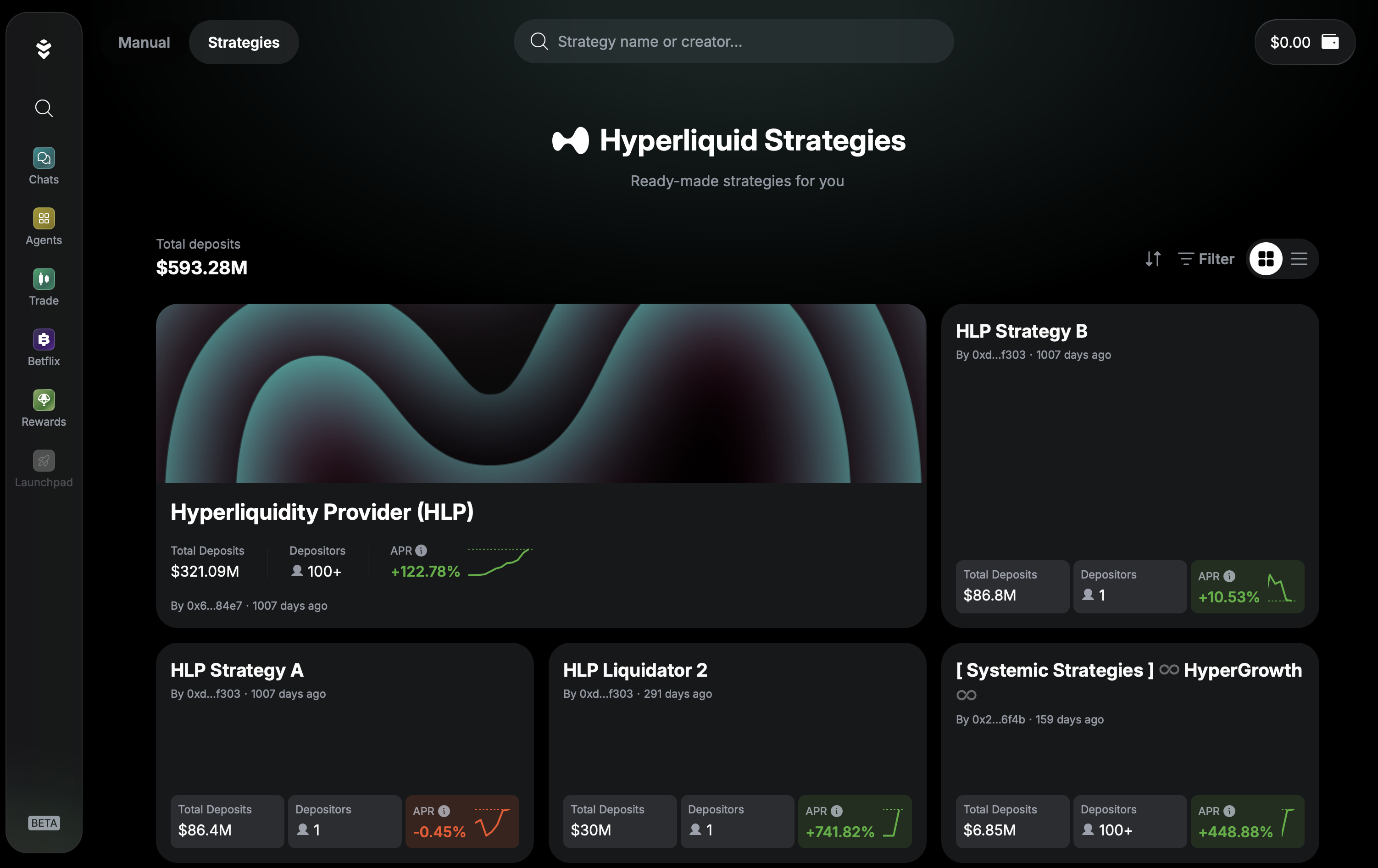Switch to the Manual tab
This screenshot has height=868, width=1378.
coord(144,42)
